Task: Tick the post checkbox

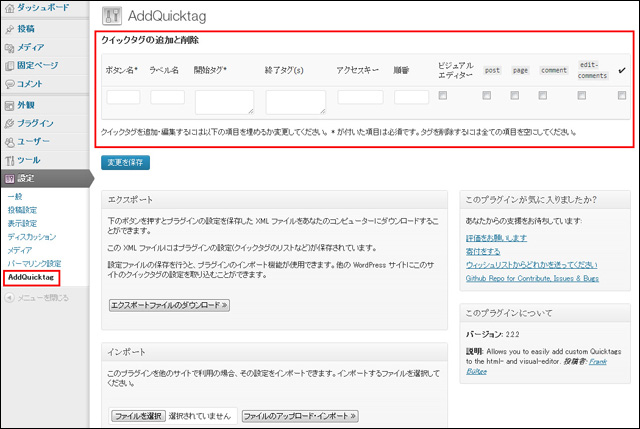Action: pos(487,96)
